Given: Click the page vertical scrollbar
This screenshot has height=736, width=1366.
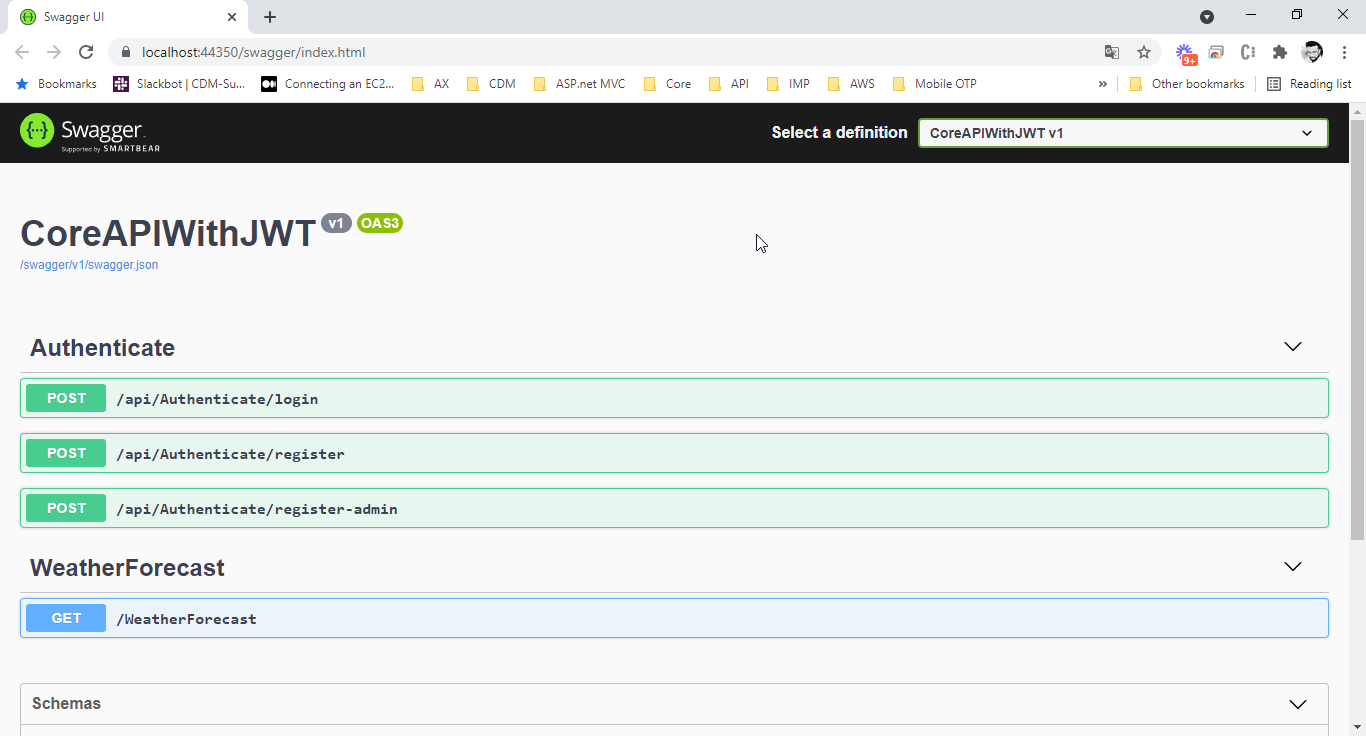Looking at the screenshot, I should [x=1357, y=331].
